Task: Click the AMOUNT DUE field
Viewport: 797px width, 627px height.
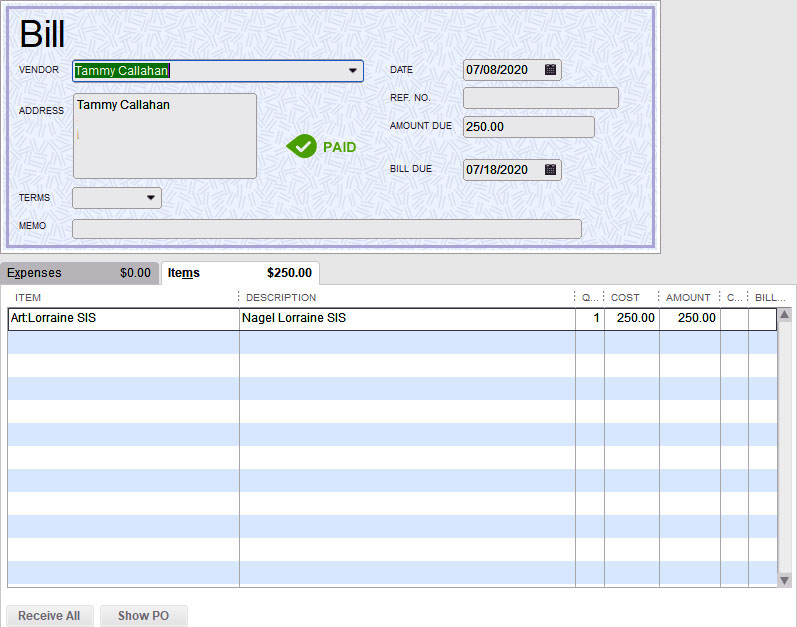Action: 528,127
